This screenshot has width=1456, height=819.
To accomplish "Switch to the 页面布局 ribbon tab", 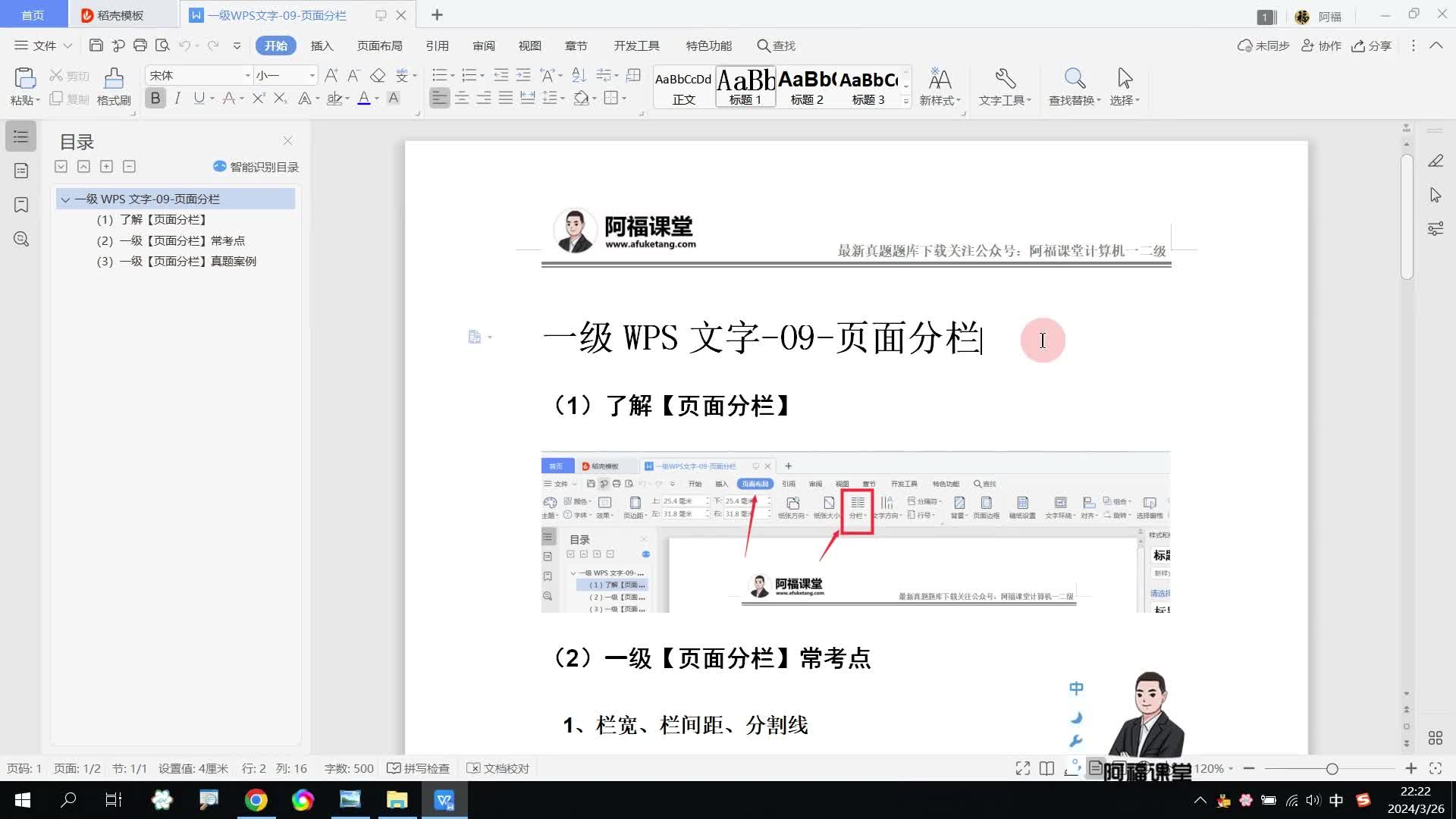I will pos(379,45).
